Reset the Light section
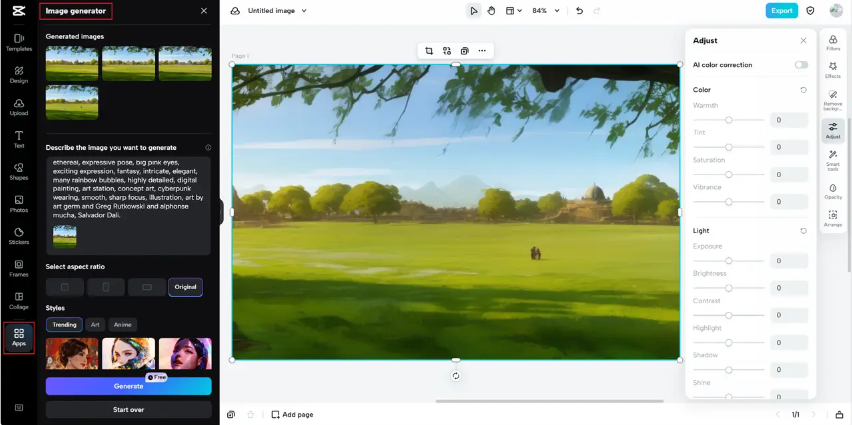Image resolution: width=852 pixels, height=425 pixels. [803, 231]
